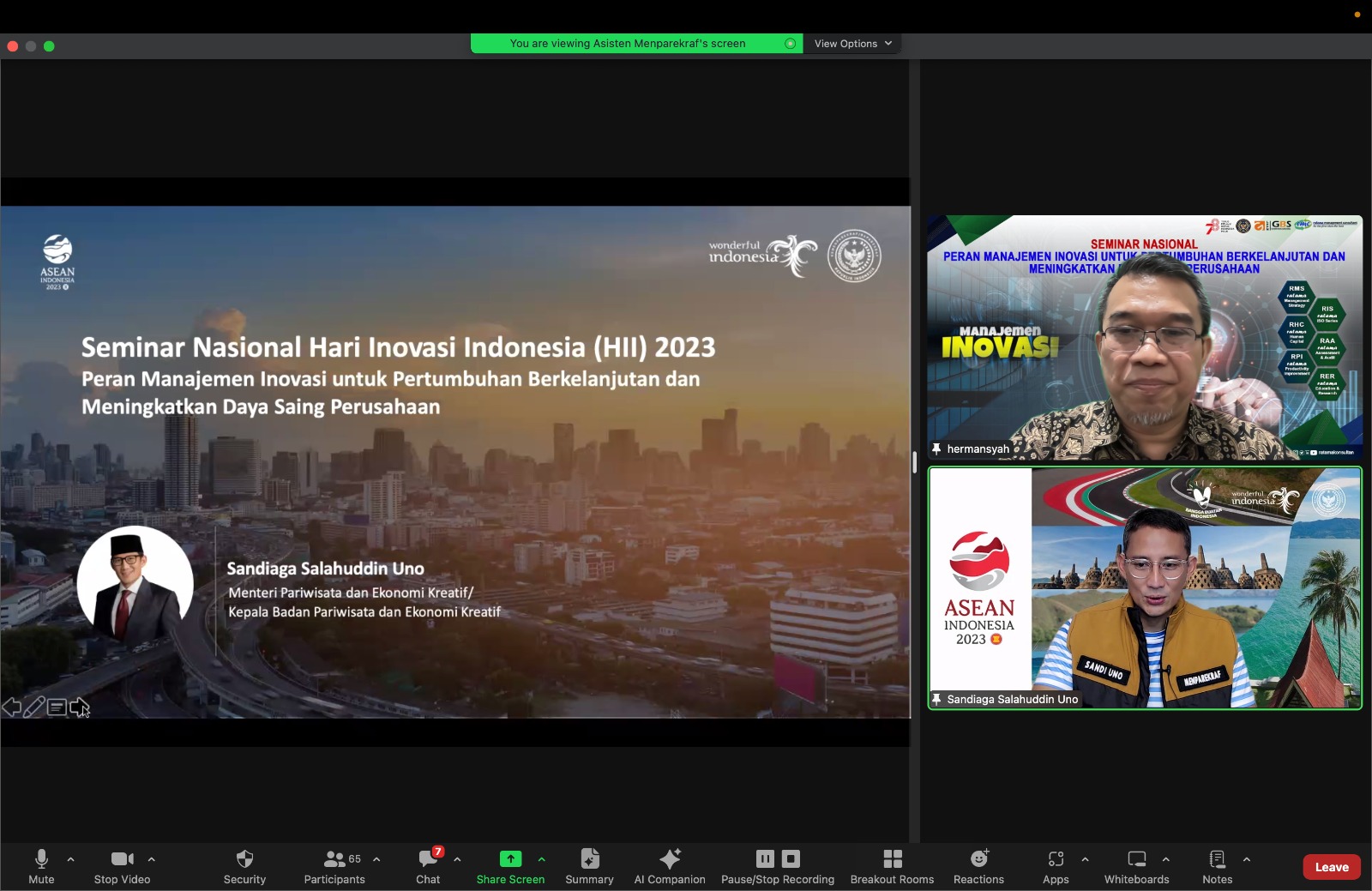Open the meeting Summary

click(x=589, y=866)
